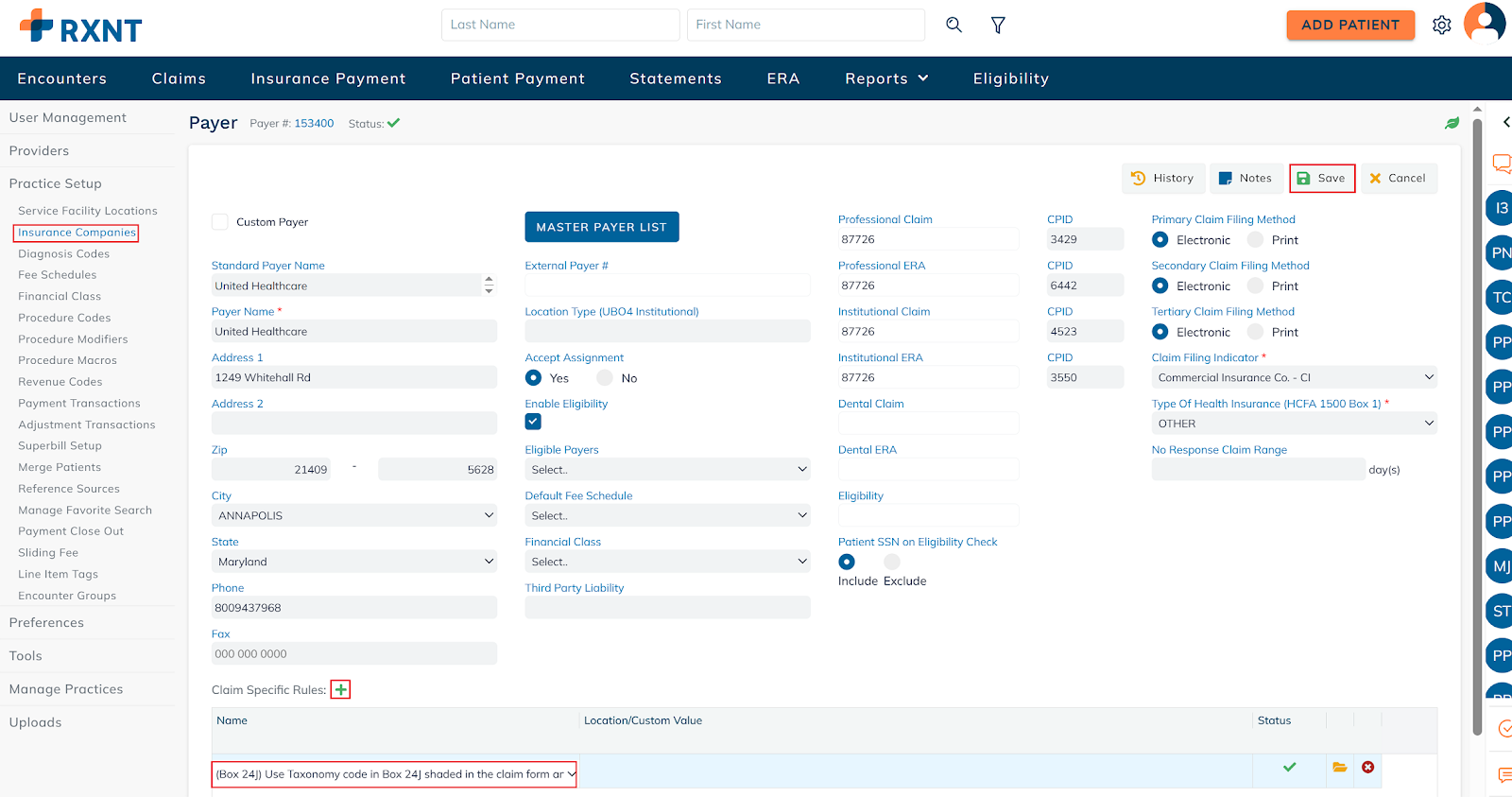Uncheck the Enable Eligibility checkbox

533,422
